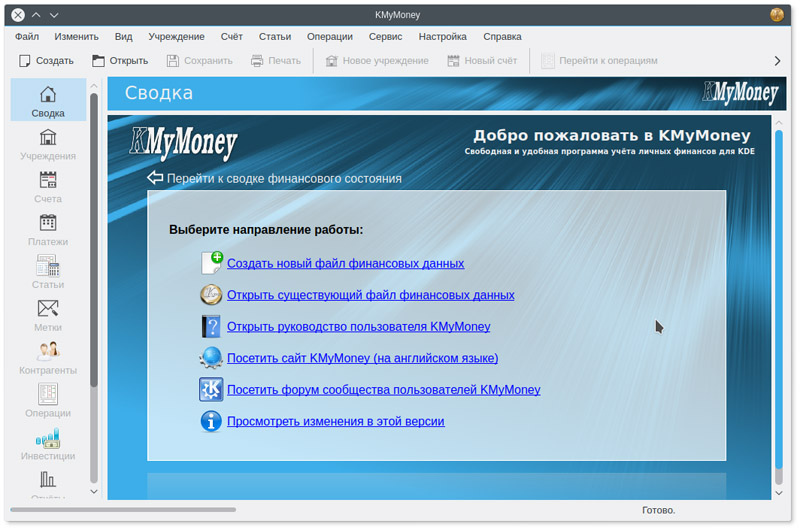Click the horizontal scrollbar at the window bottom
This screenshot has height=530, width=800.
click(x=123, y=509)
